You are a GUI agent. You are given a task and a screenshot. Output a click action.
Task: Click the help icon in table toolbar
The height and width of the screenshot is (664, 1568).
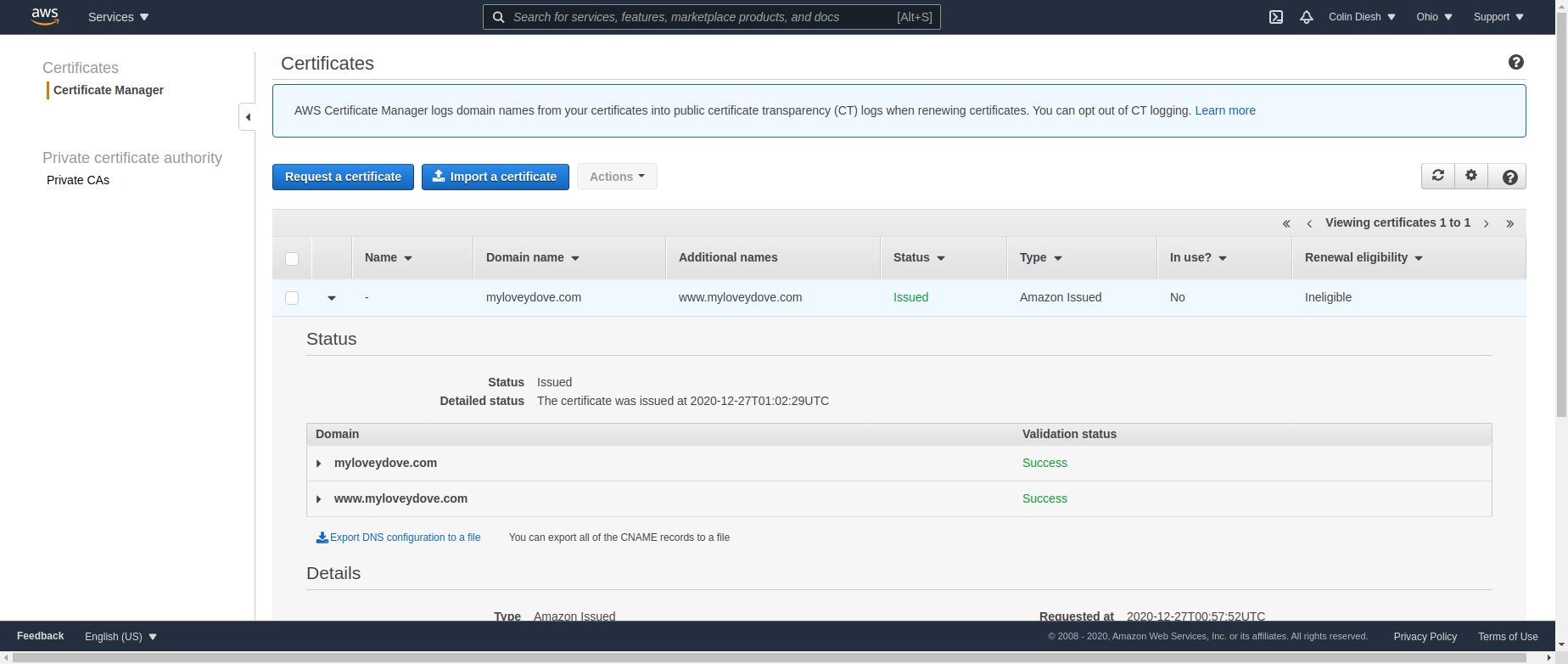tap(1509, 177)
